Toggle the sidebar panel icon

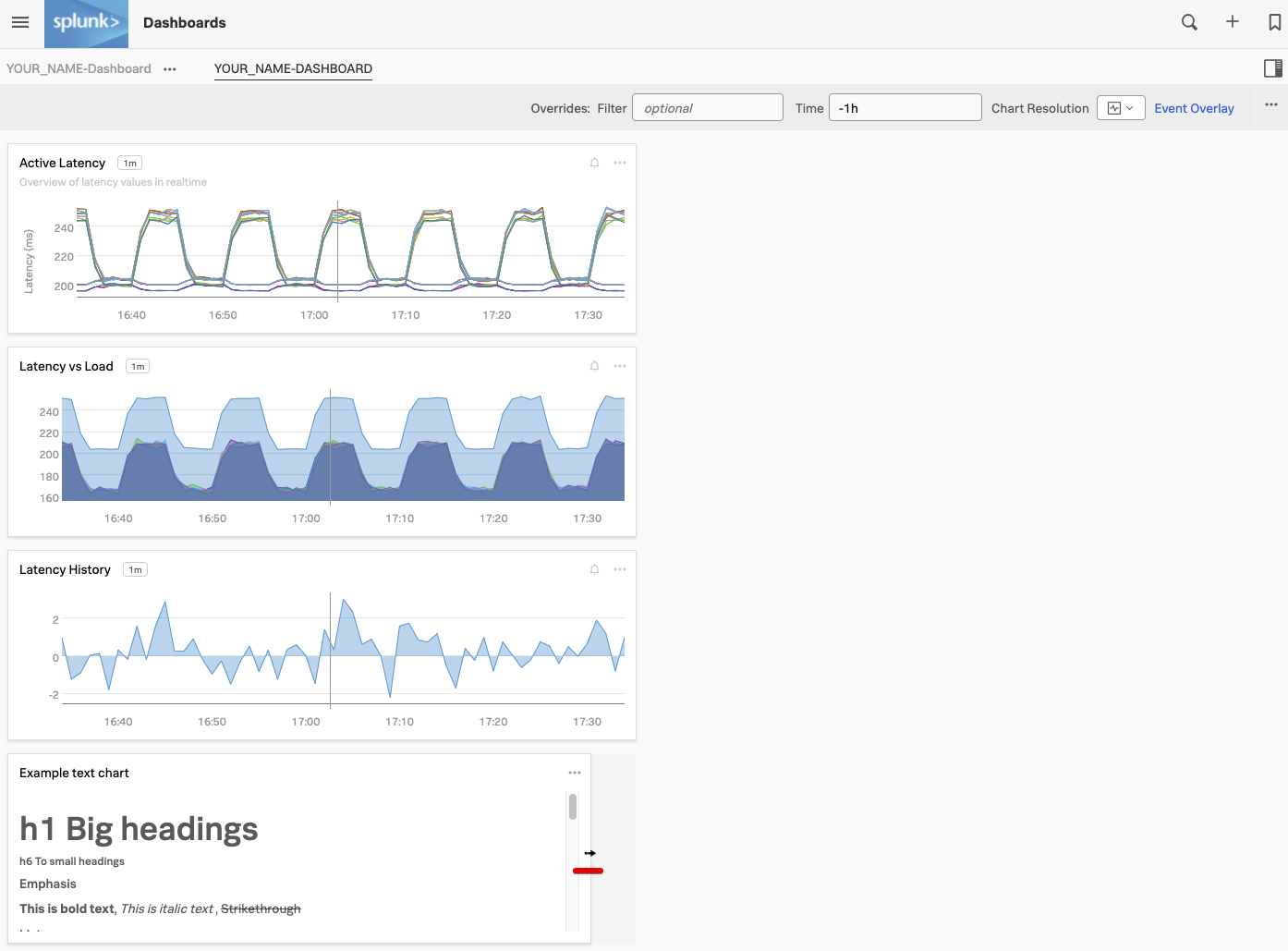1273,67
